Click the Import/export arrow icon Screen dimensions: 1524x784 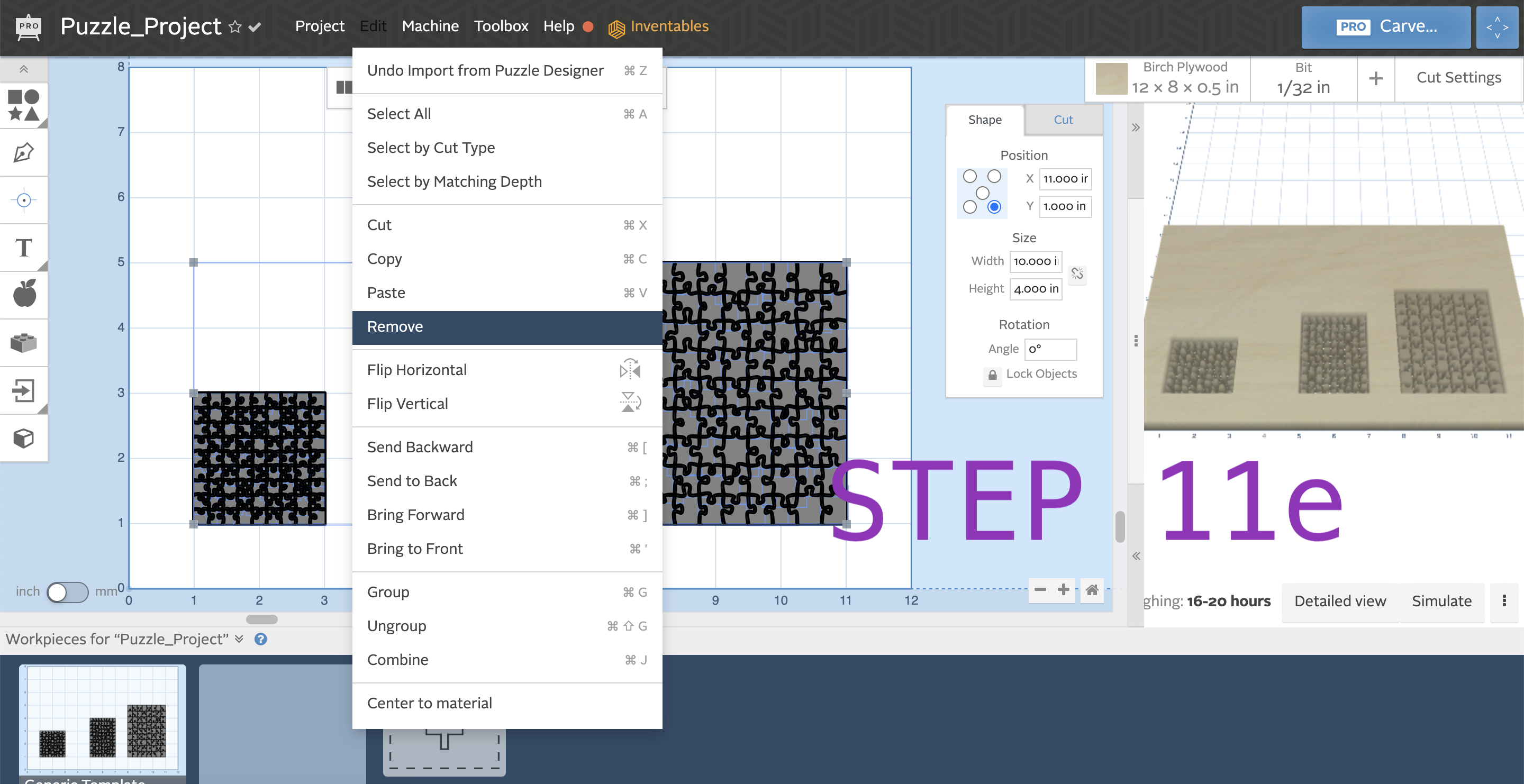pos(25,389)
